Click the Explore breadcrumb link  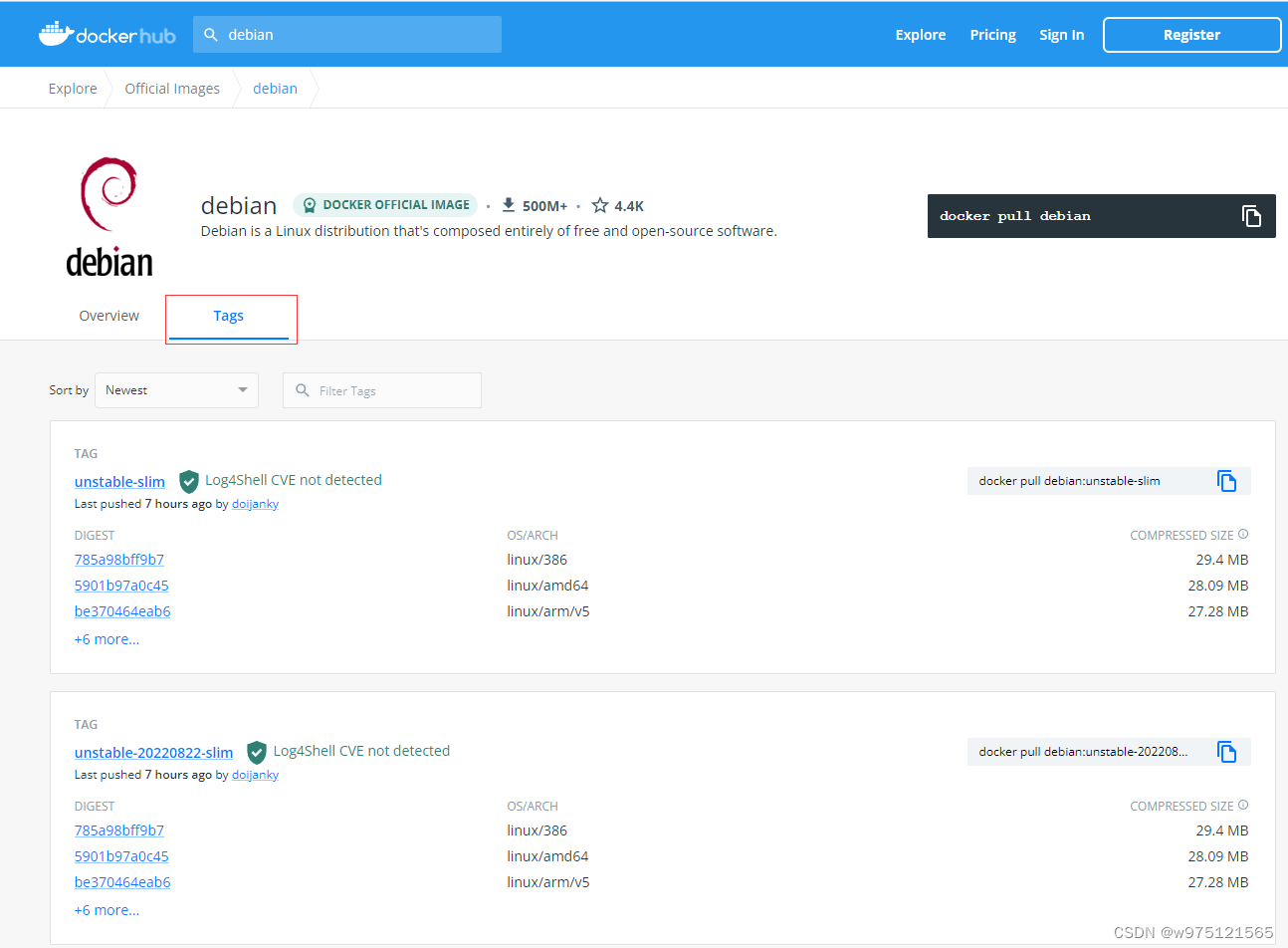[x=72, y=88]
